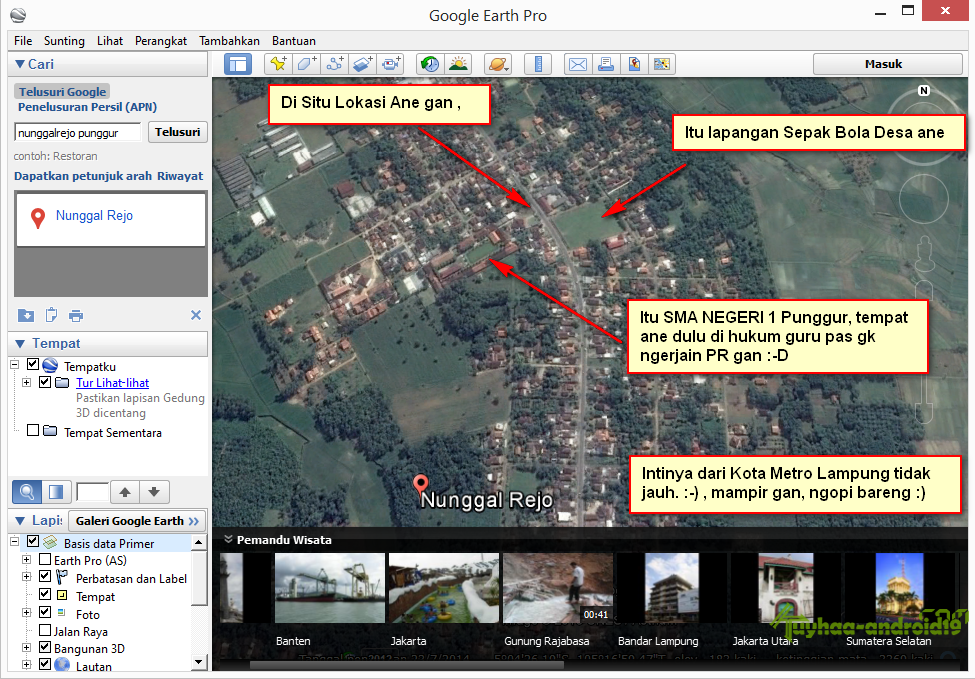Image resolution: width=975 pixels, height=679 pixels.
Task: Play Gunung Rajabasa tour thumbnail
Action: (558, 588)
